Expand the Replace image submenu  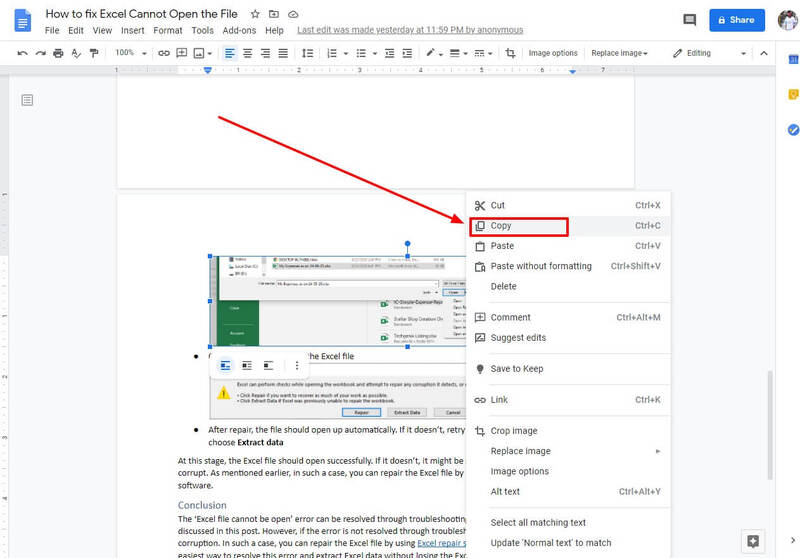tap(568, 451)
